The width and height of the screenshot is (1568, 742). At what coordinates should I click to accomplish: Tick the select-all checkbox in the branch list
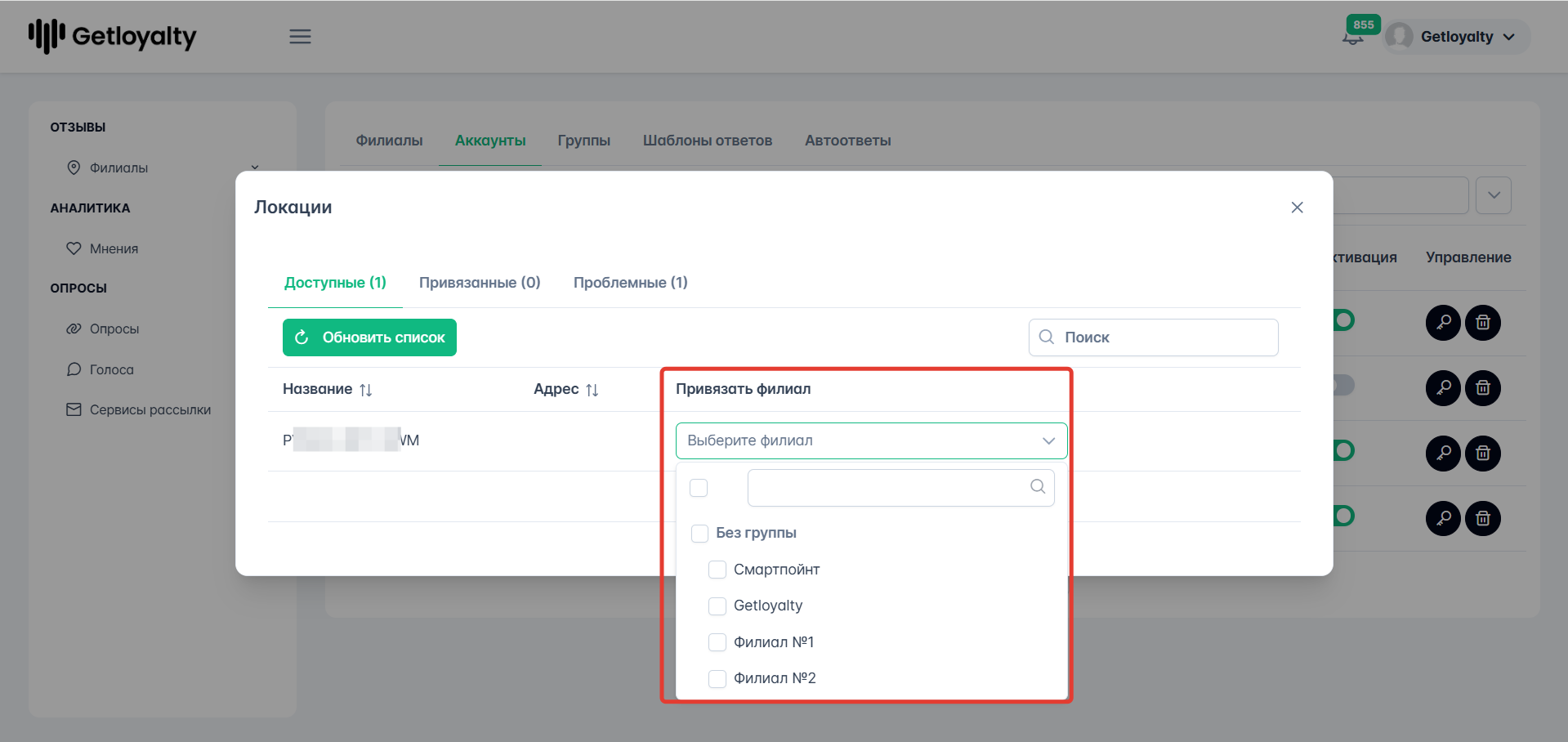coord(699,488)
